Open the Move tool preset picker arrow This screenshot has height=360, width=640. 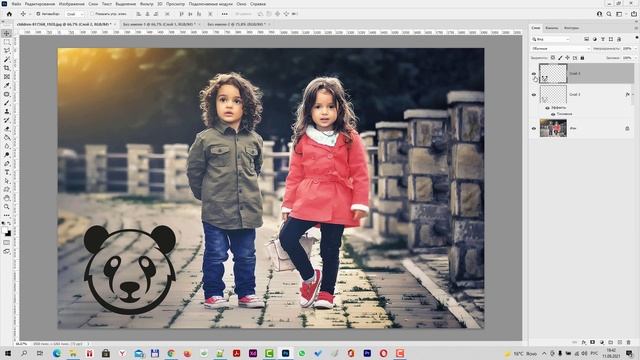click(x=29, y=14)
